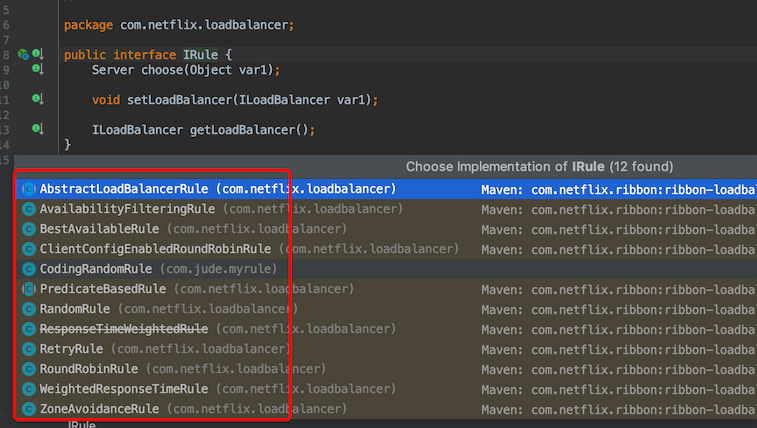Click Maven location text on AbstractLoadBalancerRule row
The height and width of the screenshot is (428, 757).
click(x=619, y=190)
